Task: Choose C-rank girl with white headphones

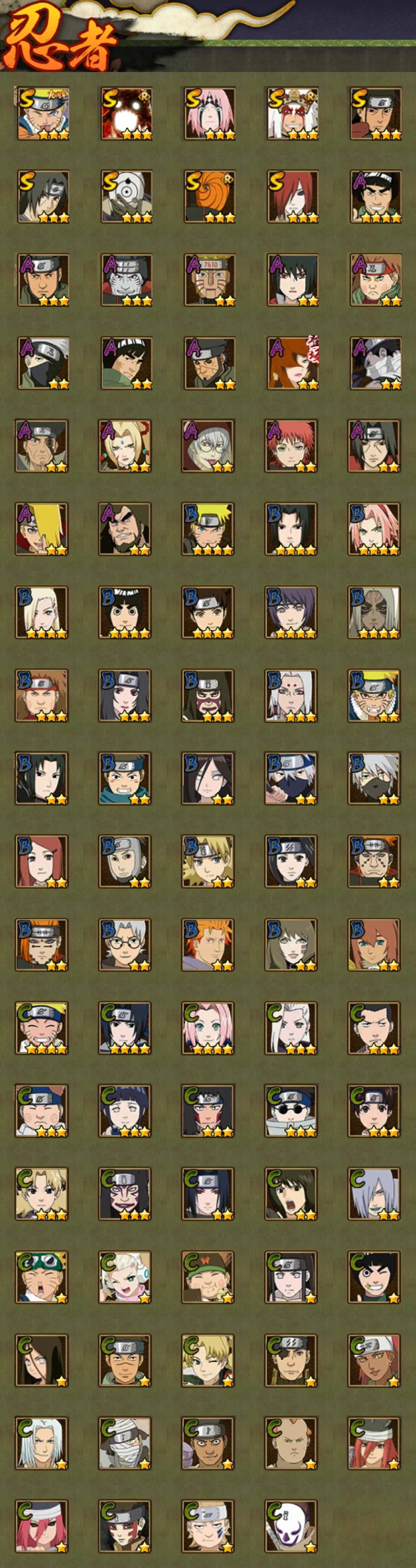Action: click(125, 1277)
